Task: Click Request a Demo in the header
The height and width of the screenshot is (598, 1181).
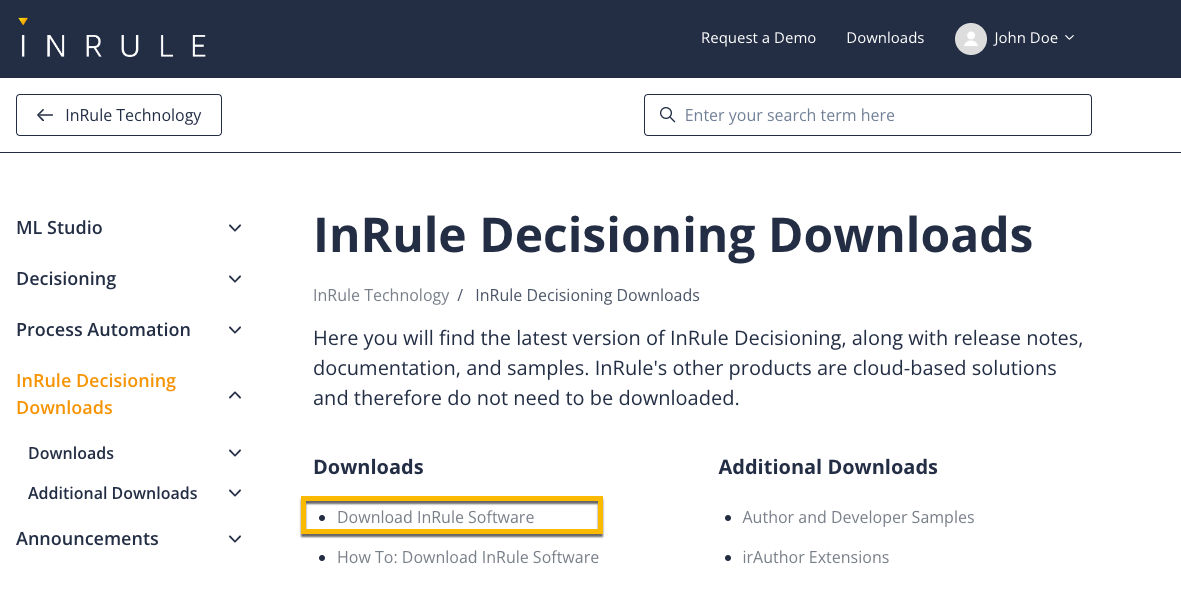Action: point(758,37)
